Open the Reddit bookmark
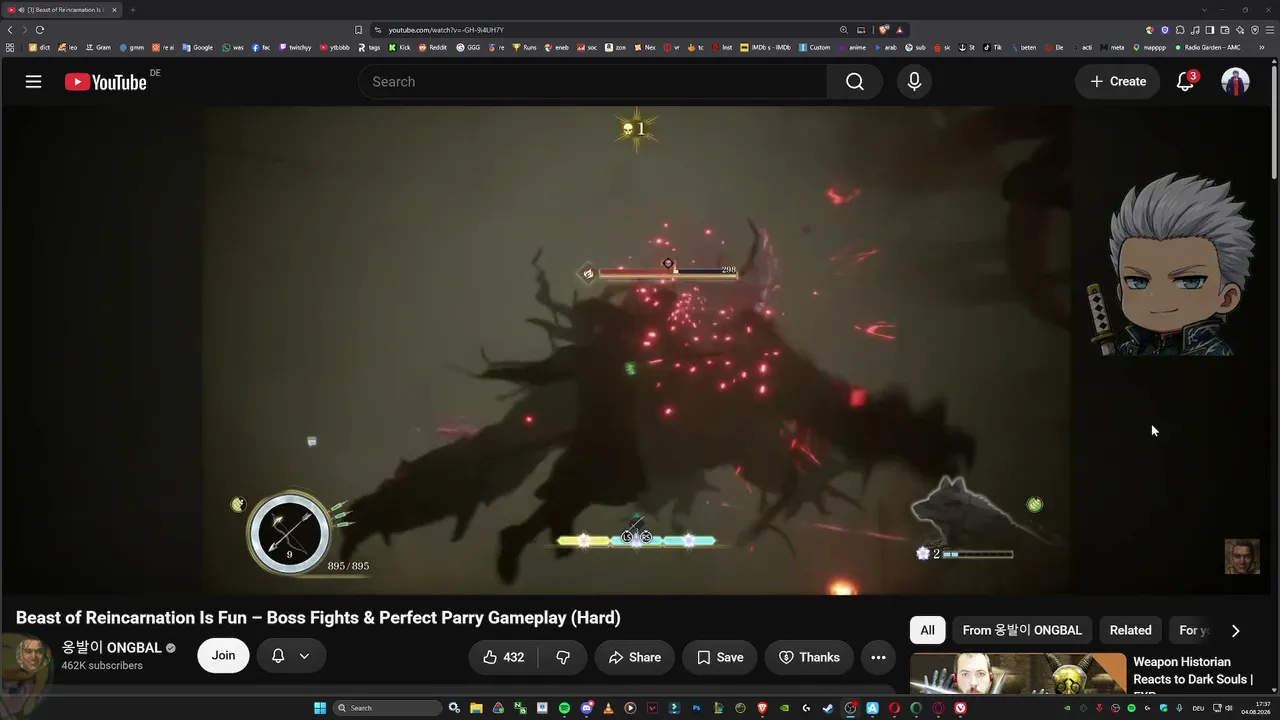 pos(433,47)
